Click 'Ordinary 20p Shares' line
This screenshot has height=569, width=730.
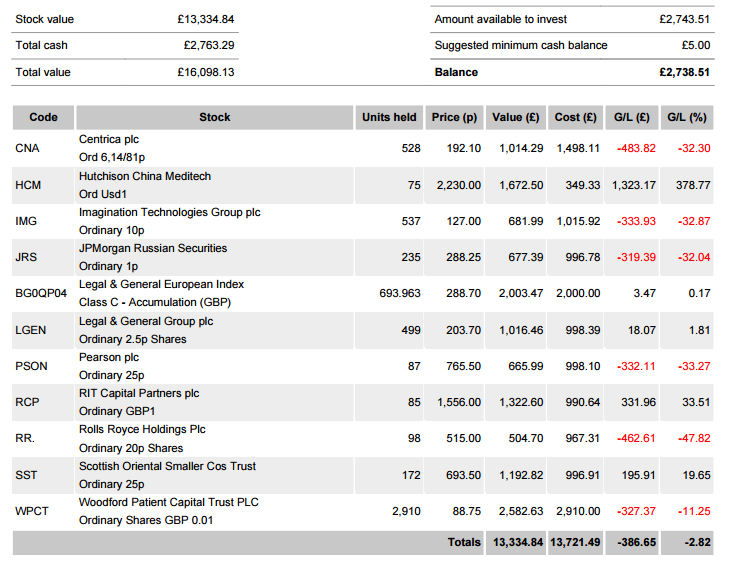coord(131,448)
